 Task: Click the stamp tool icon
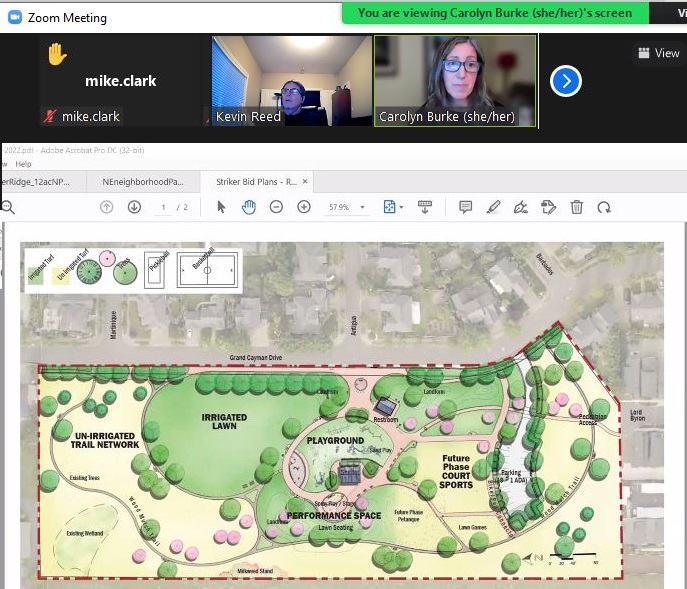click(548, 207)
